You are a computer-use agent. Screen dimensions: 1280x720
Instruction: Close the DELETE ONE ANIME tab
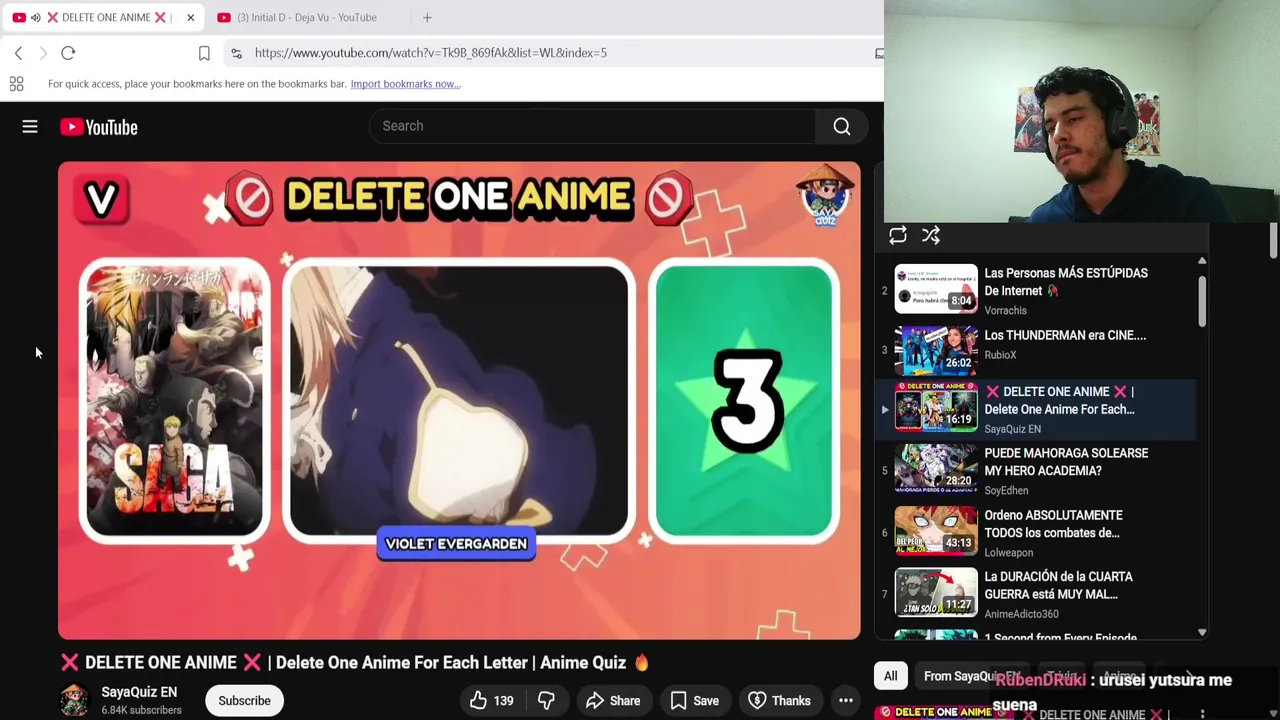coord(190,17)
